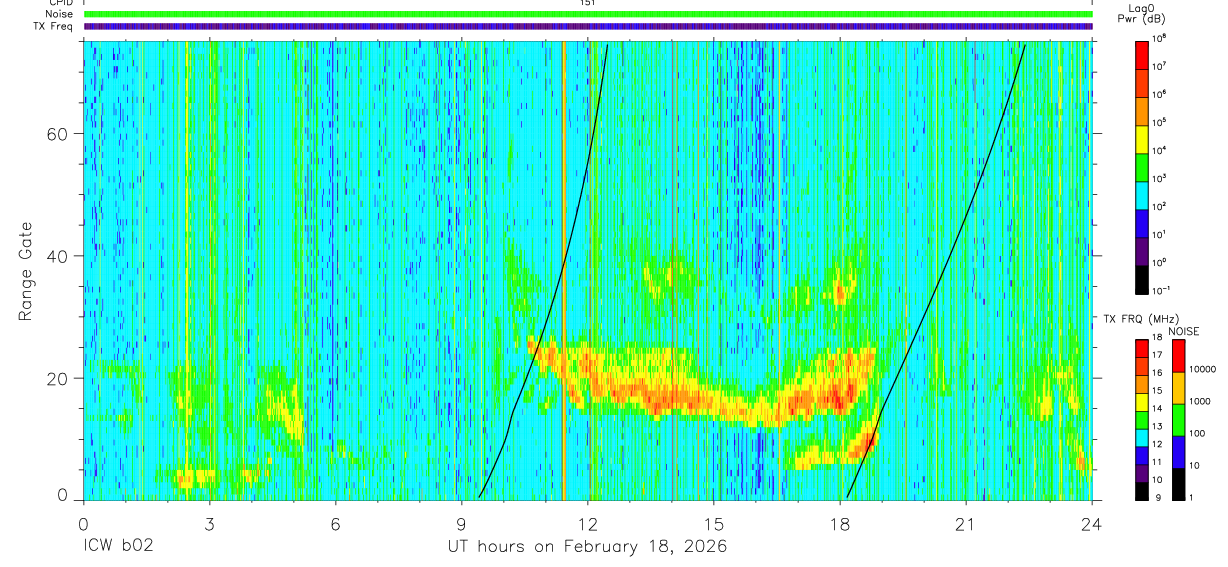Click the vertical orange stripe near hour 11.5
The image size is (1228, 567).
coord(563,270)
